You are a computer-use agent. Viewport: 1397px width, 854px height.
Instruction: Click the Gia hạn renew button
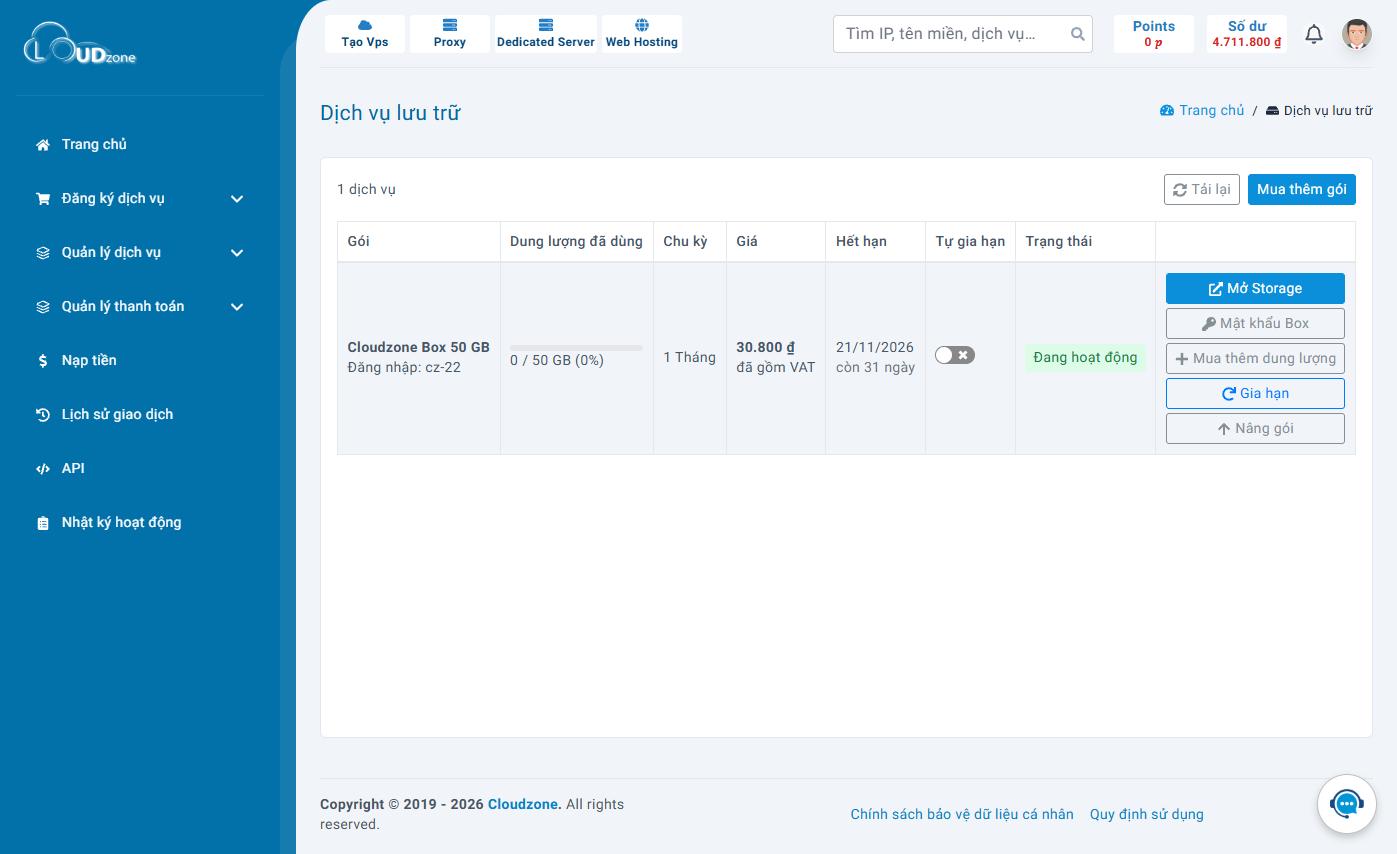(x=1255, y=393)
